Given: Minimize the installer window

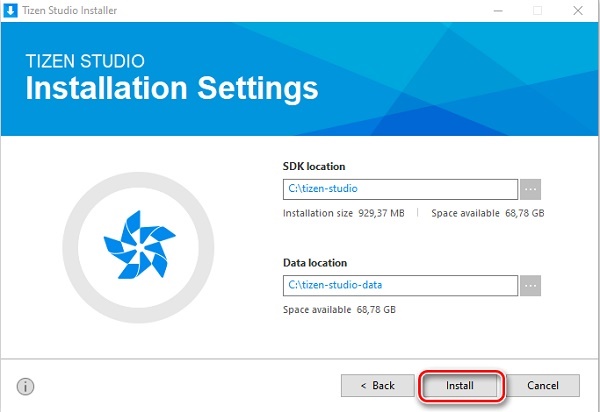Looking at the screenshot, I should pyautogui.click(x=498, y=11).
